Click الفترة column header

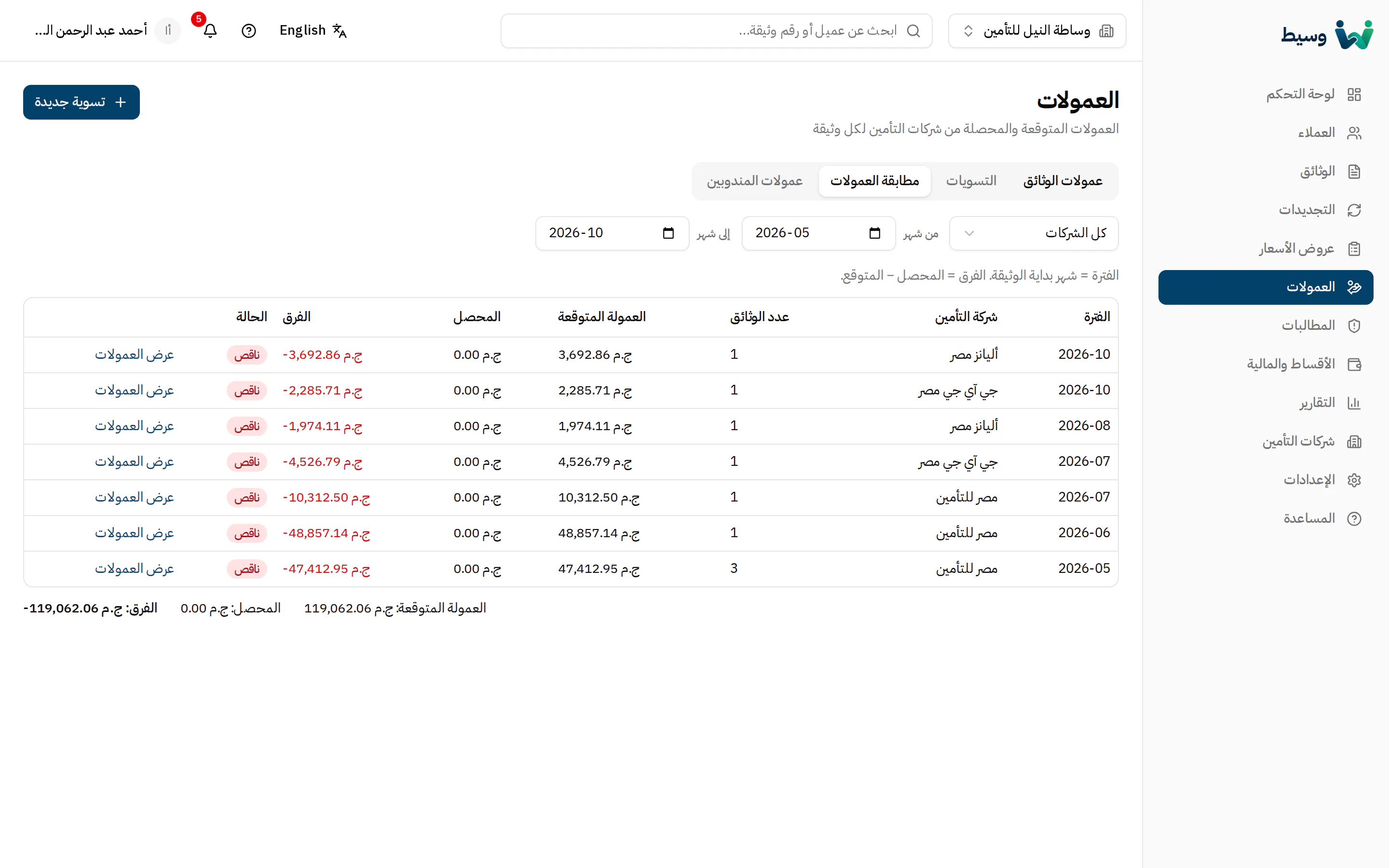click(1097, 317)
